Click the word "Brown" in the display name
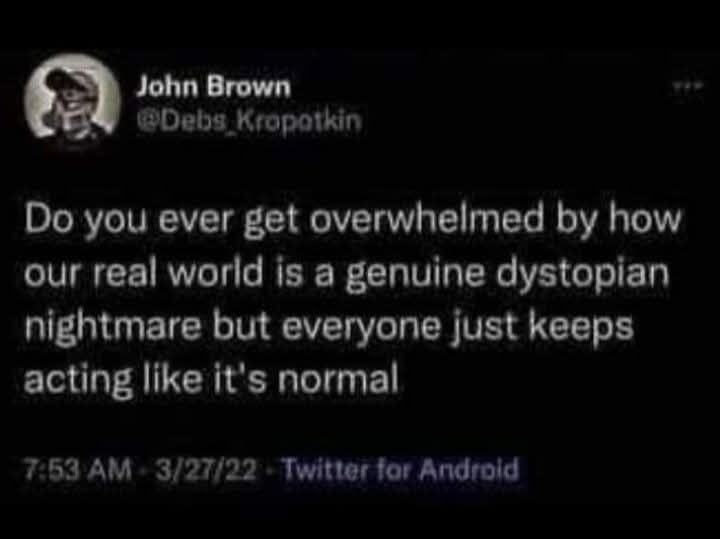 (249, 87)
